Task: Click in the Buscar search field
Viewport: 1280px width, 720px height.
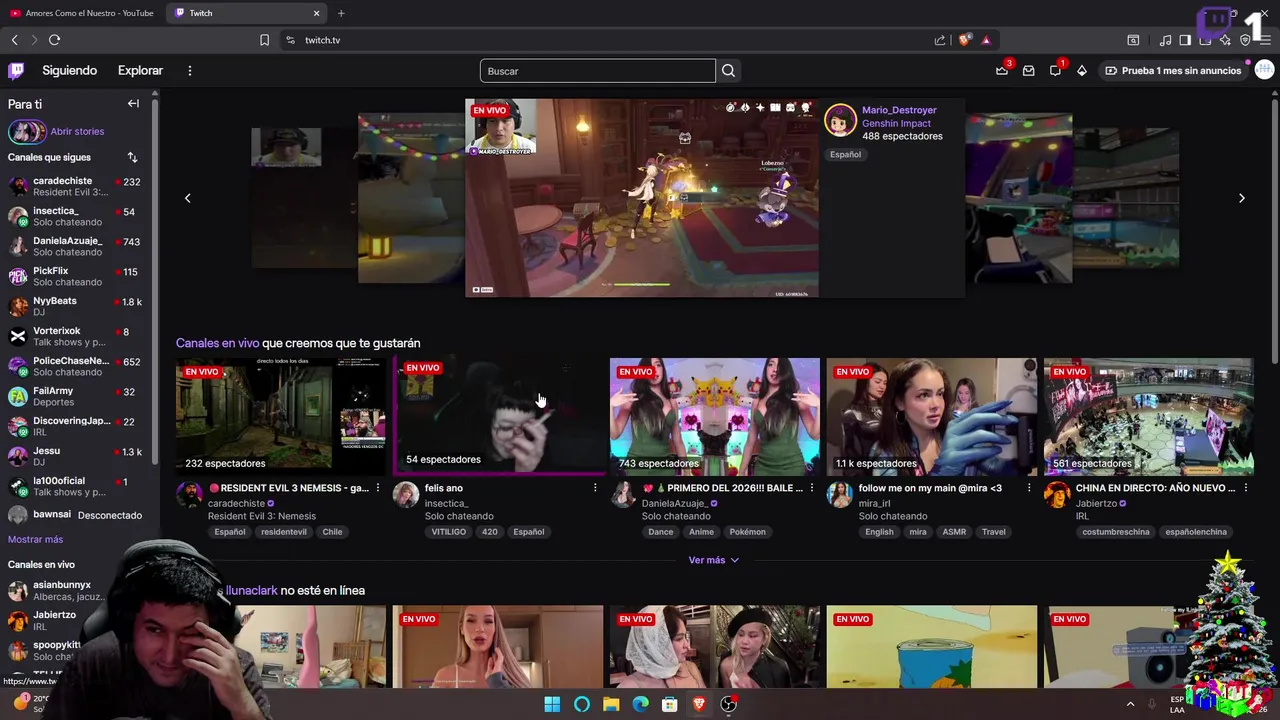Action: pyautogui.click(x=597, y=71)
